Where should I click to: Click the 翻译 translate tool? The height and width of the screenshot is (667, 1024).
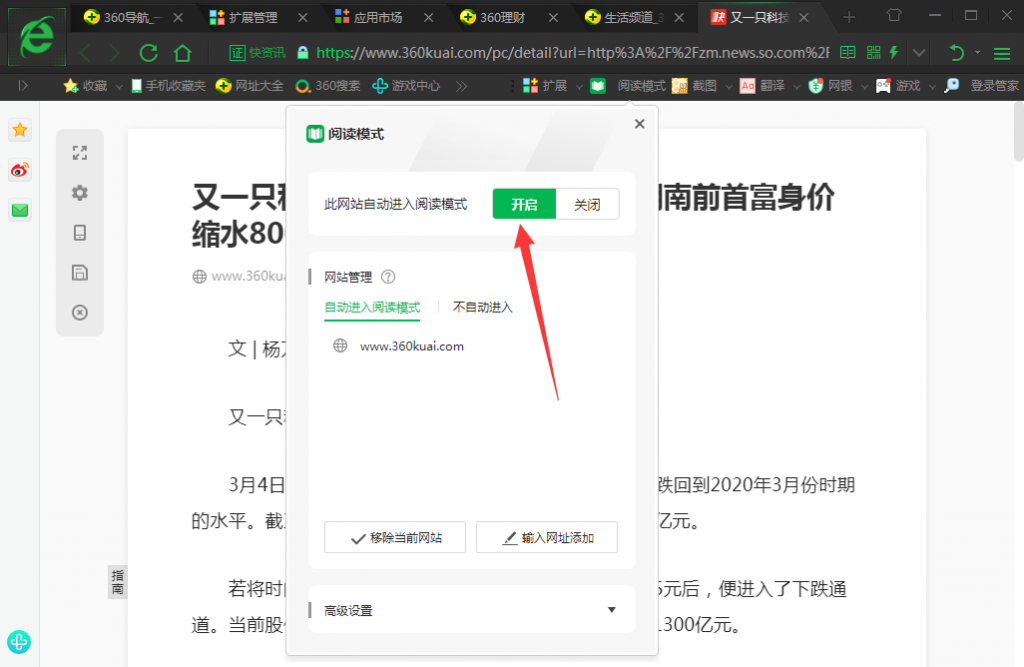pyautogui.click(x=762, y=86)
